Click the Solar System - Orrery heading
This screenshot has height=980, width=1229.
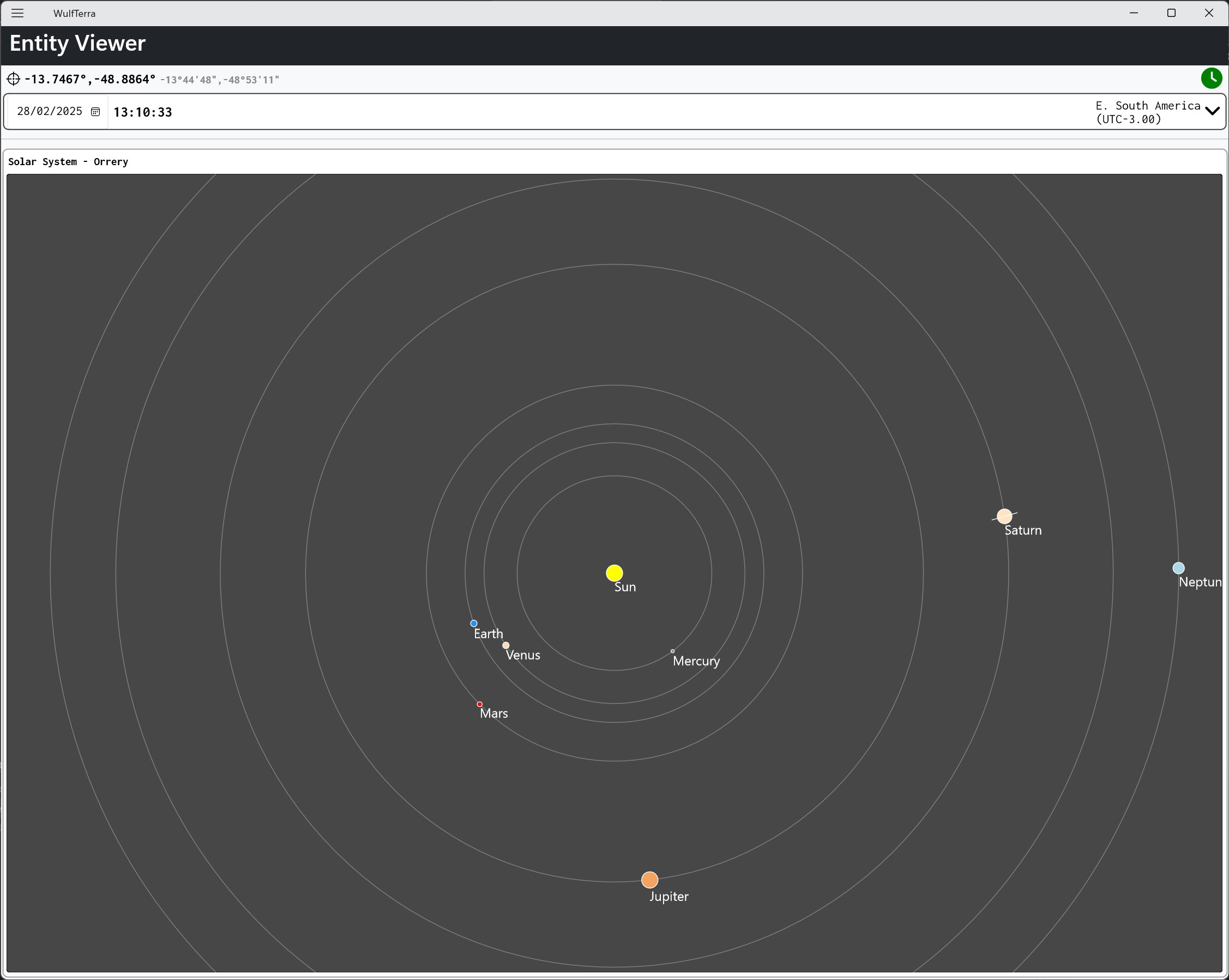tap(68, 162)
